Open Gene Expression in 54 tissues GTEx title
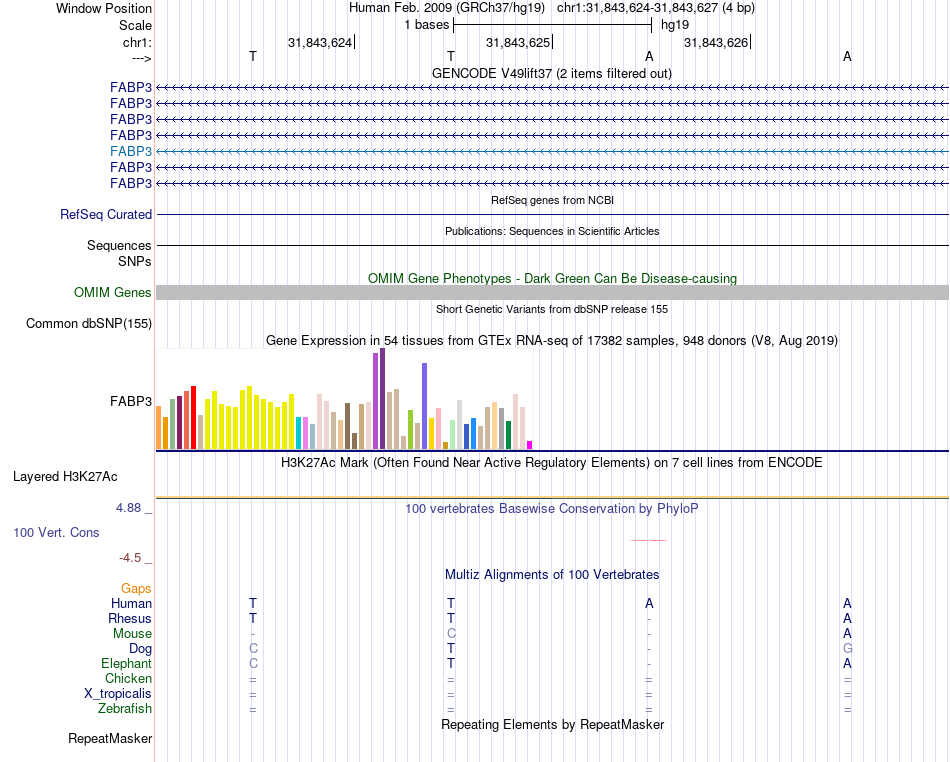 [551, 340]
